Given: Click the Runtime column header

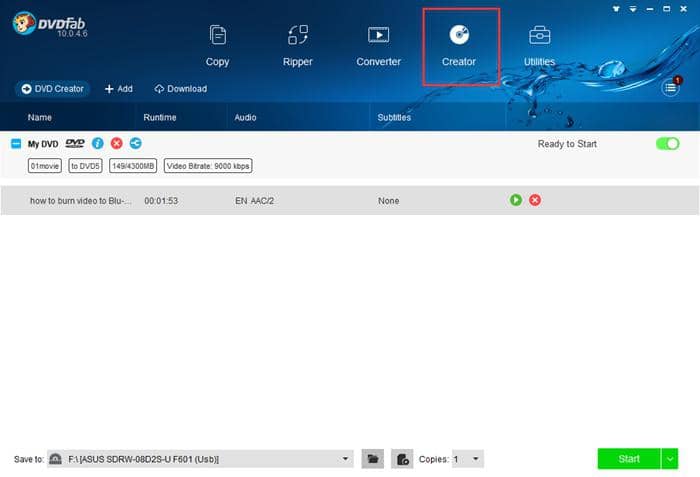Looking at the screenshot, I should 160,117.
